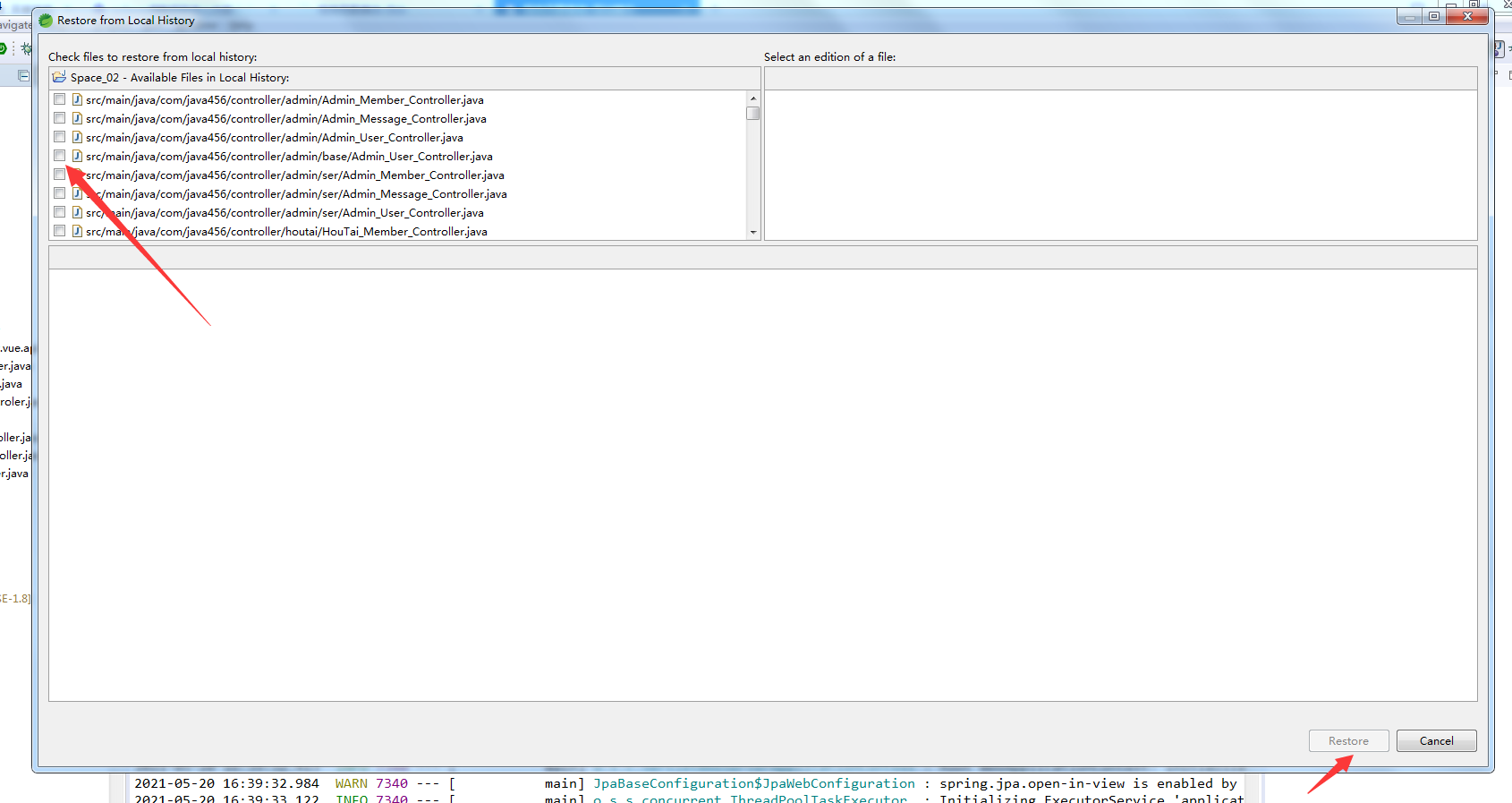This screenshot has height=803, width=1512.
Task: Click Java file icon beside admin/Admin_User_Controller.java
Action: 77,137
